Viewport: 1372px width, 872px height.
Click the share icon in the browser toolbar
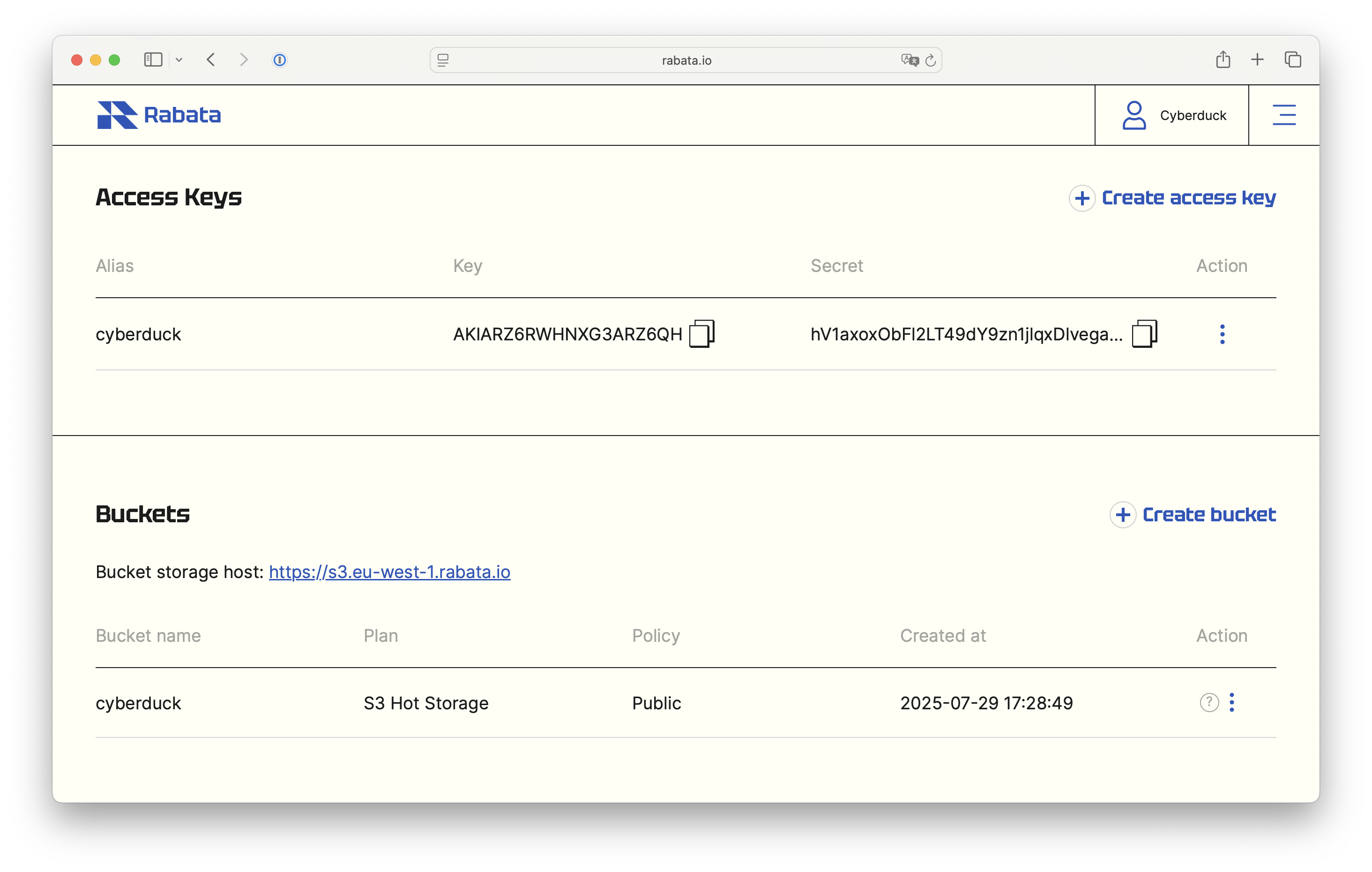point(1223,59)
